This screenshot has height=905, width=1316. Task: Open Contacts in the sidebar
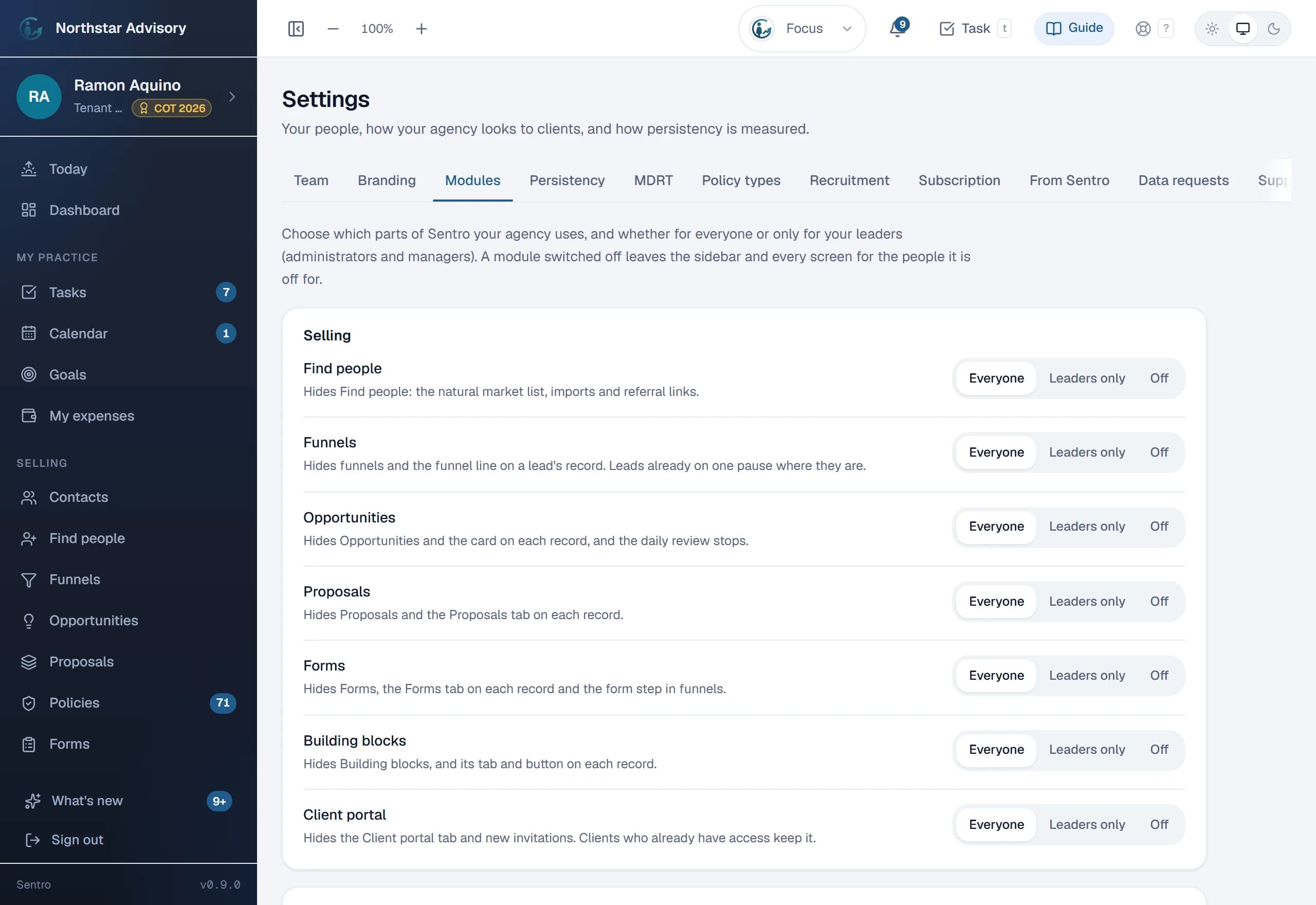(x=128, y=497)
